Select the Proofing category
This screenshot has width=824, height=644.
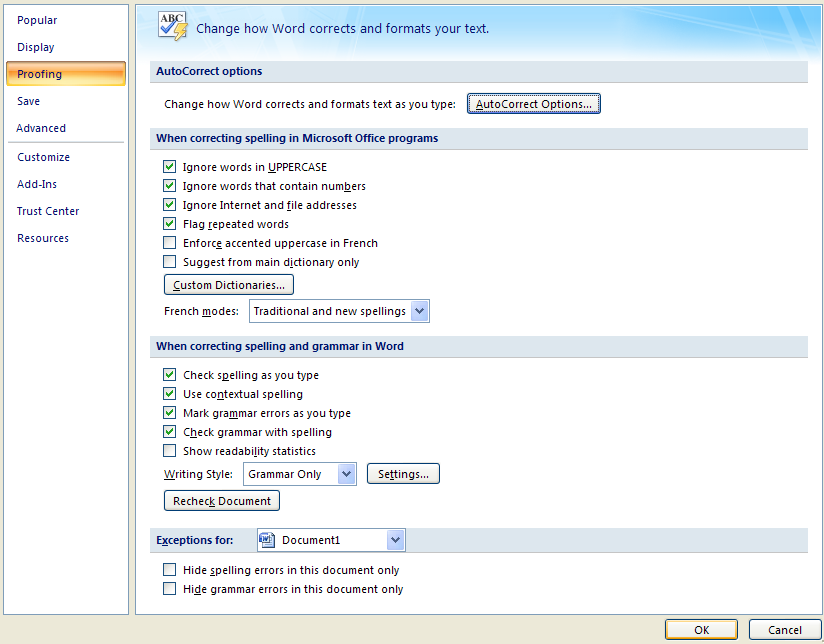(x=66, y=74)
